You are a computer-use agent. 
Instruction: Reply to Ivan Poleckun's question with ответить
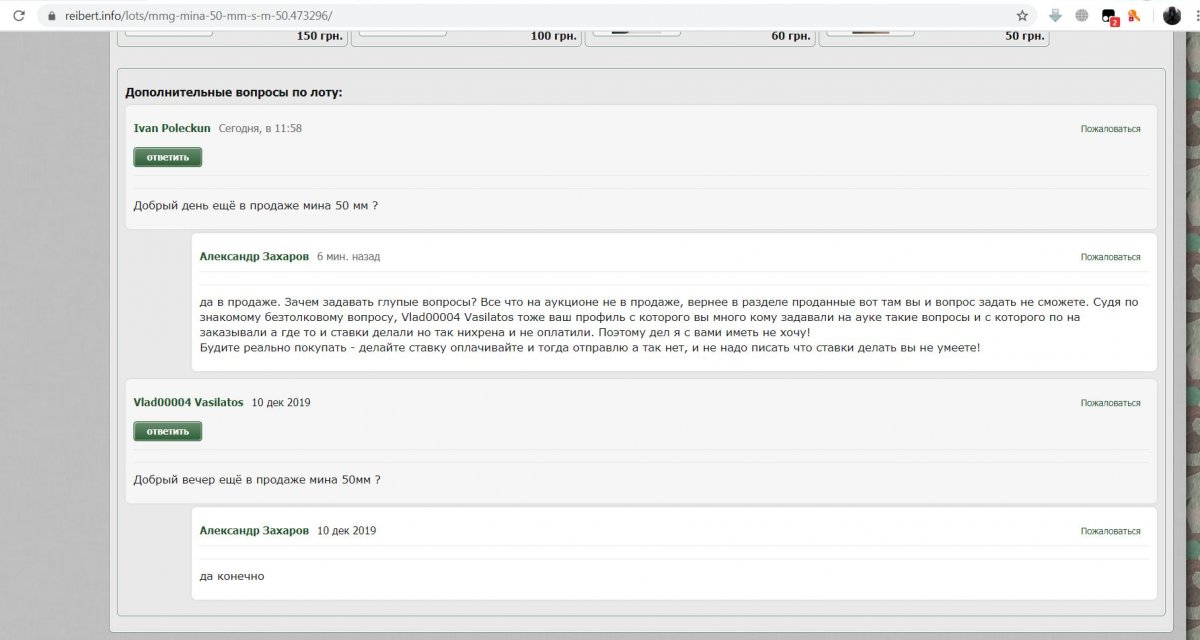pyautogui.click(x=168, y=157)
